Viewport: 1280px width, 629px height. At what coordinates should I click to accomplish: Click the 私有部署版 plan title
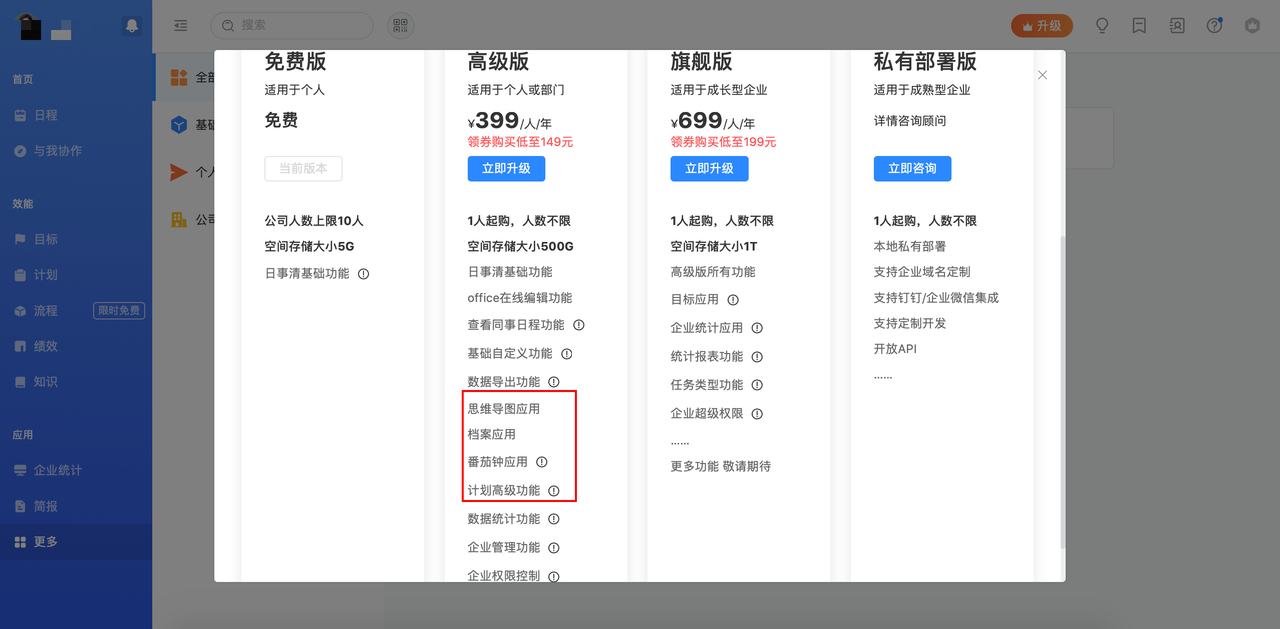[x=925, y=62]
